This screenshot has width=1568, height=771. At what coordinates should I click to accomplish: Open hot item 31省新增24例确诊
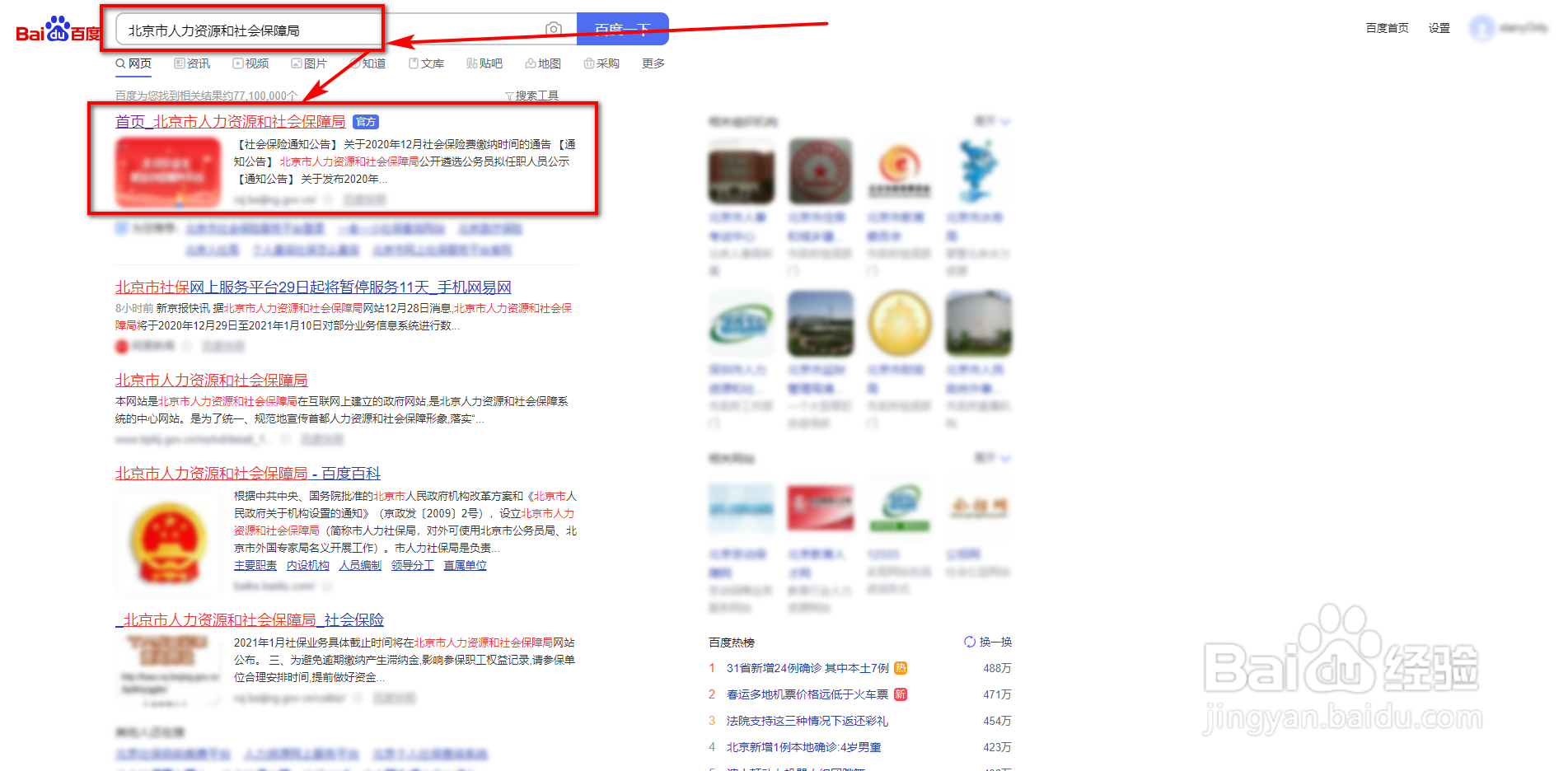[807, 668]
